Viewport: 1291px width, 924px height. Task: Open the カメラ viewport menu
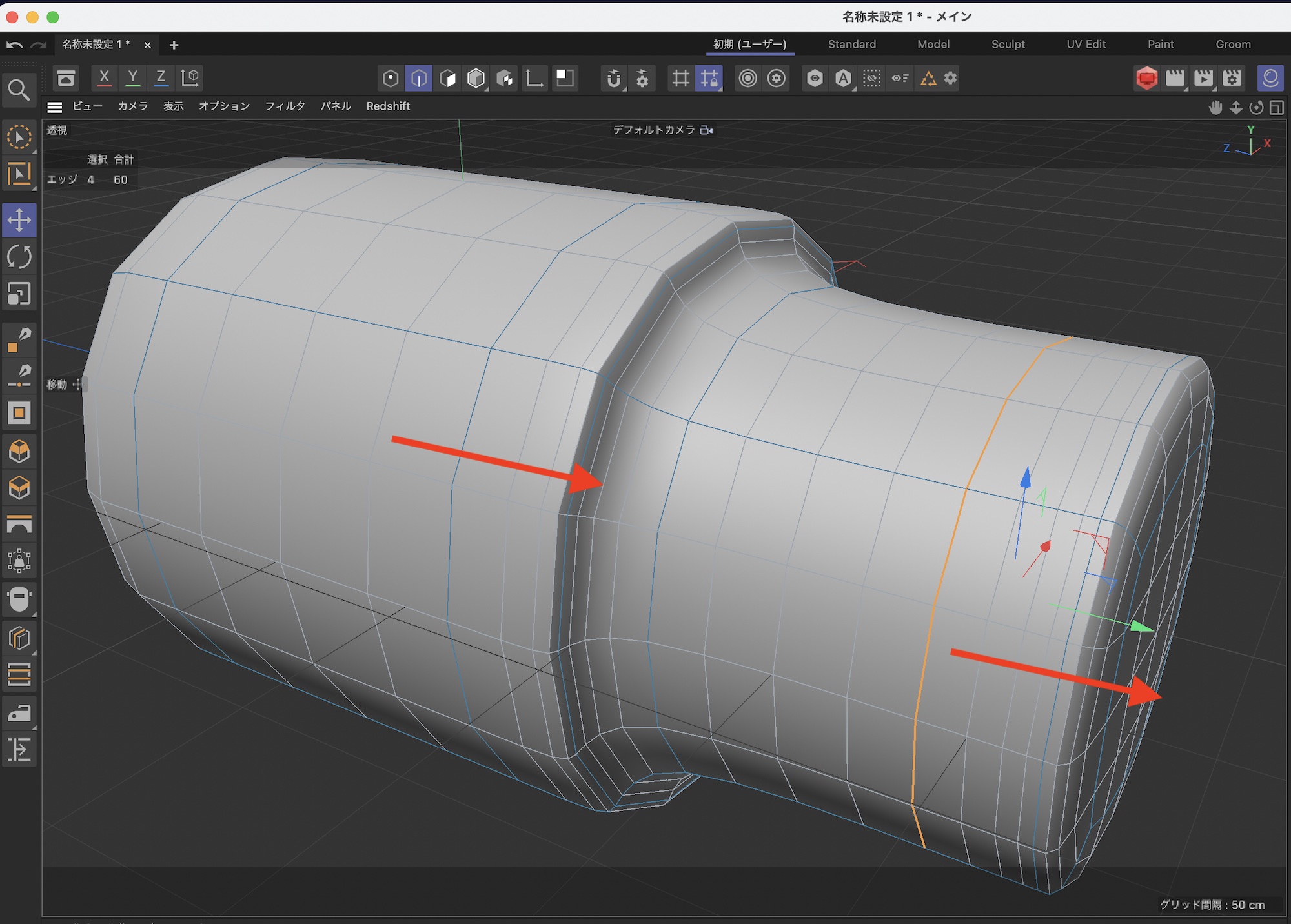tap(132, 106)
